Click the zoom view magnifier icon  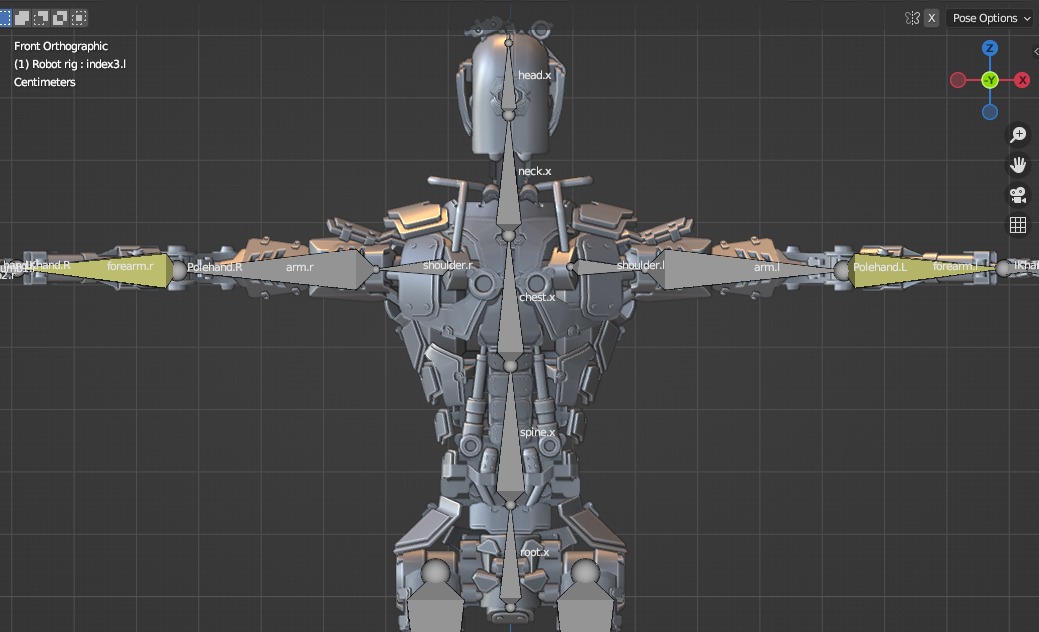[x=1018, y=134]
